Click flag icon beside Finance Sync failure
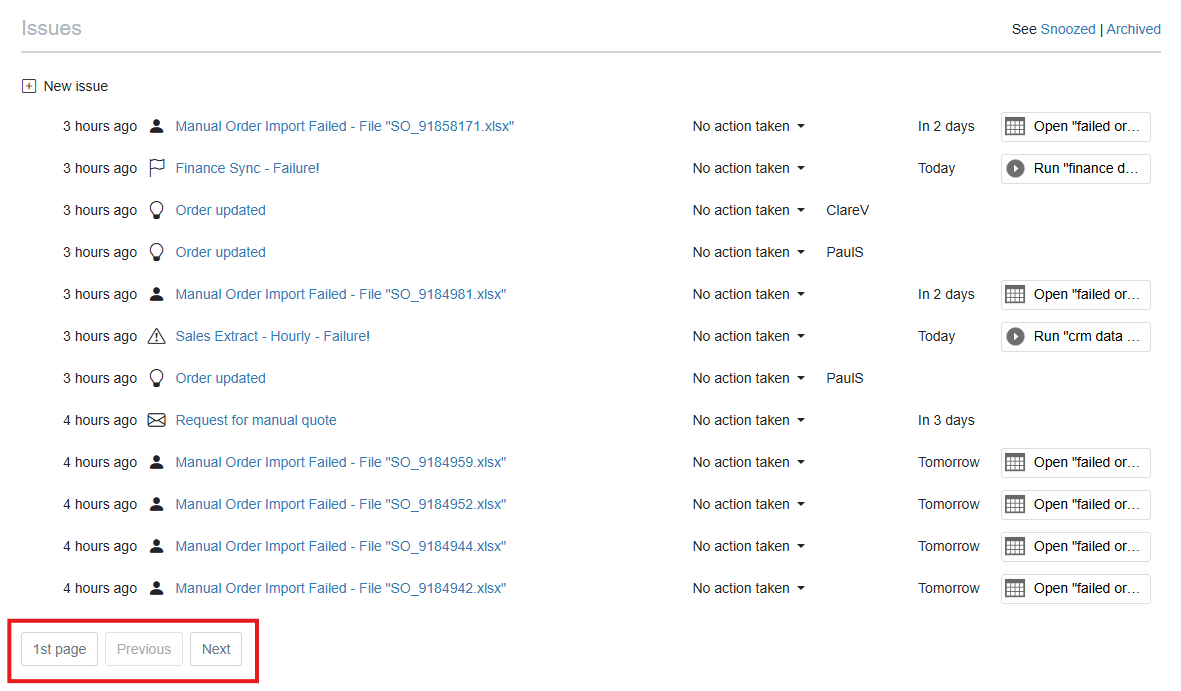This screenshot has height=691, width=1181. [157, 168]
